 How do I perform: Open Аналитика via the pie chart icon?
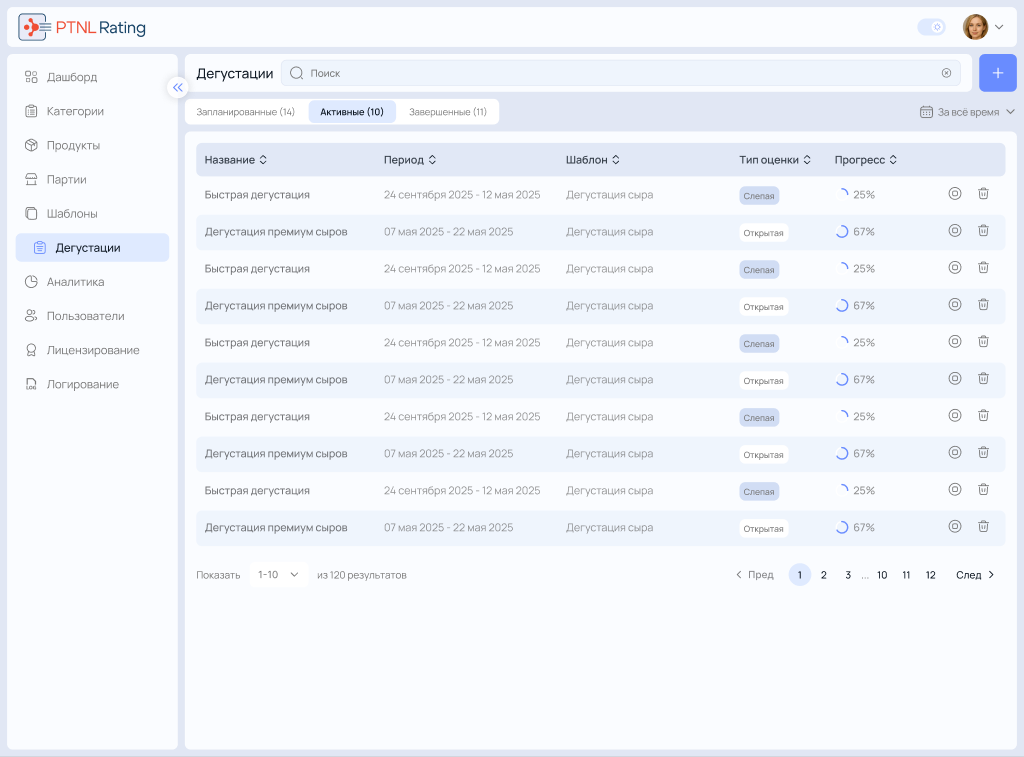(31, 282)
